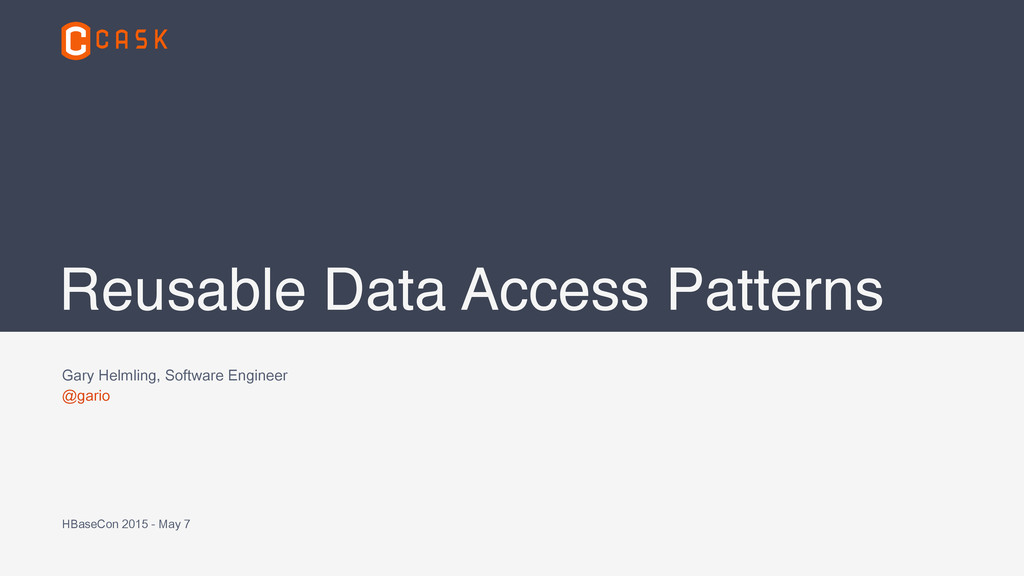Click the author name Gary Helmling

tap(108, 376)
